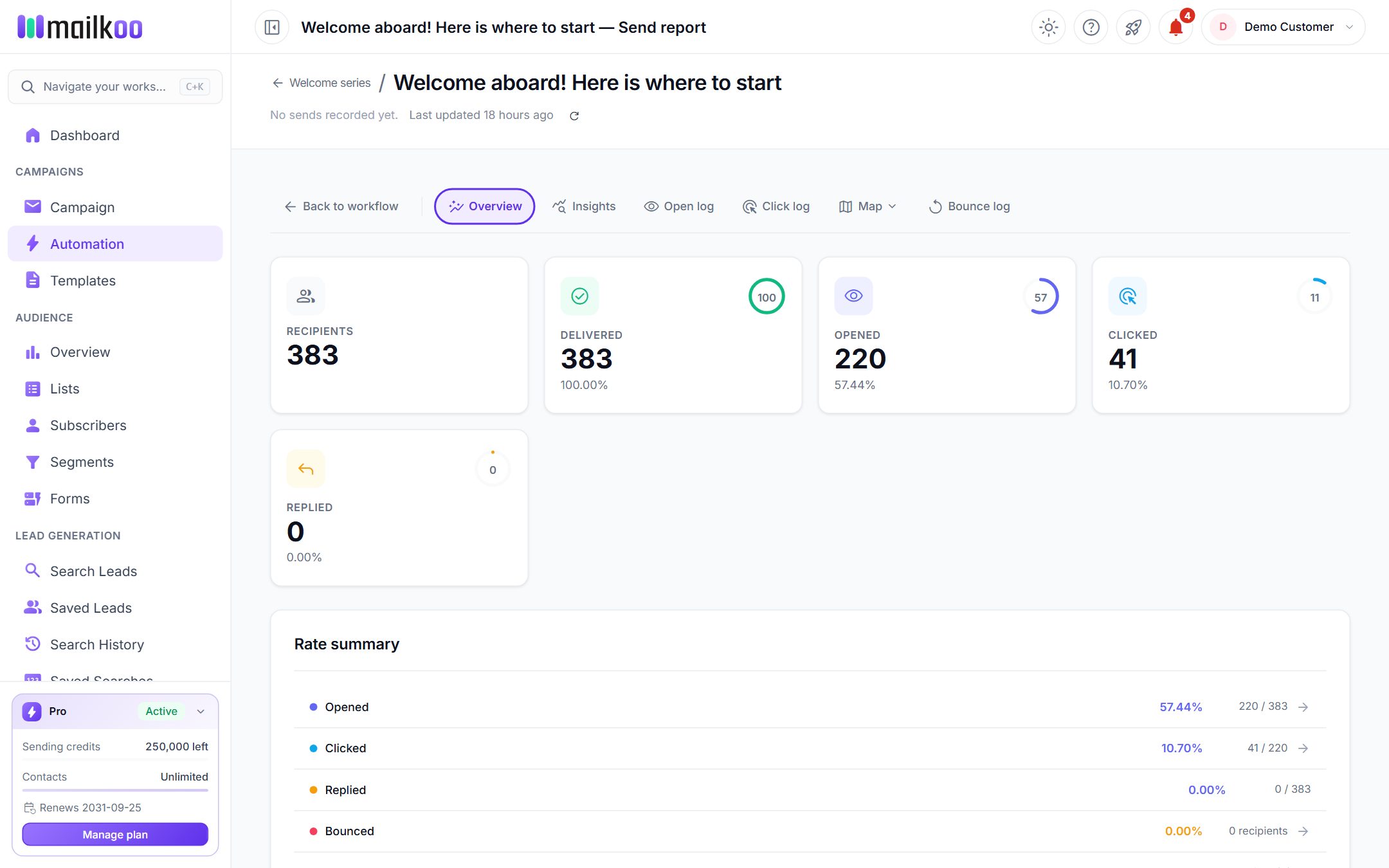1389x868 pixels.
Task: Click the Replied 0 progress ring
Action: pos(493,469)
